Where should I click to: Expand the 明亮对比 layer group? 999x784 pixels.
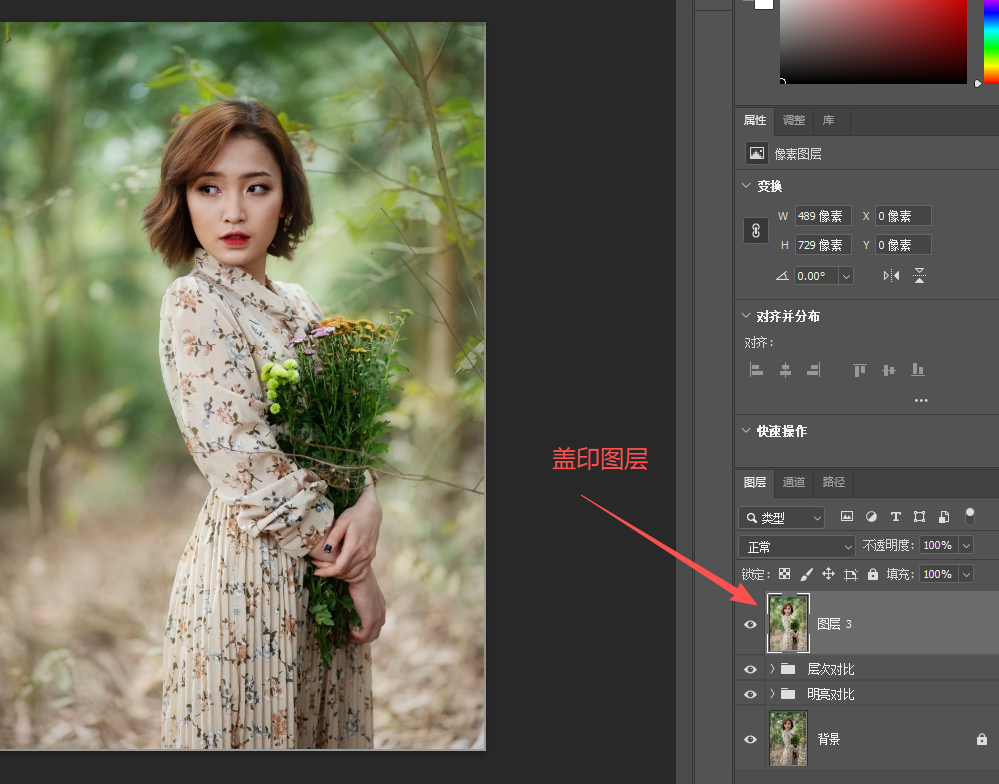point(772,694)
